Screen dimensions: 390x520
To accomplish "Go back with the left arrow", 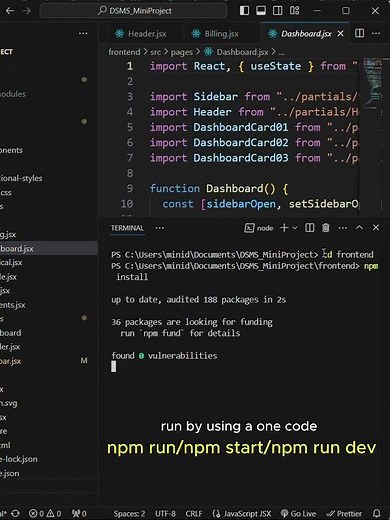I will click(x=10, y=11).
